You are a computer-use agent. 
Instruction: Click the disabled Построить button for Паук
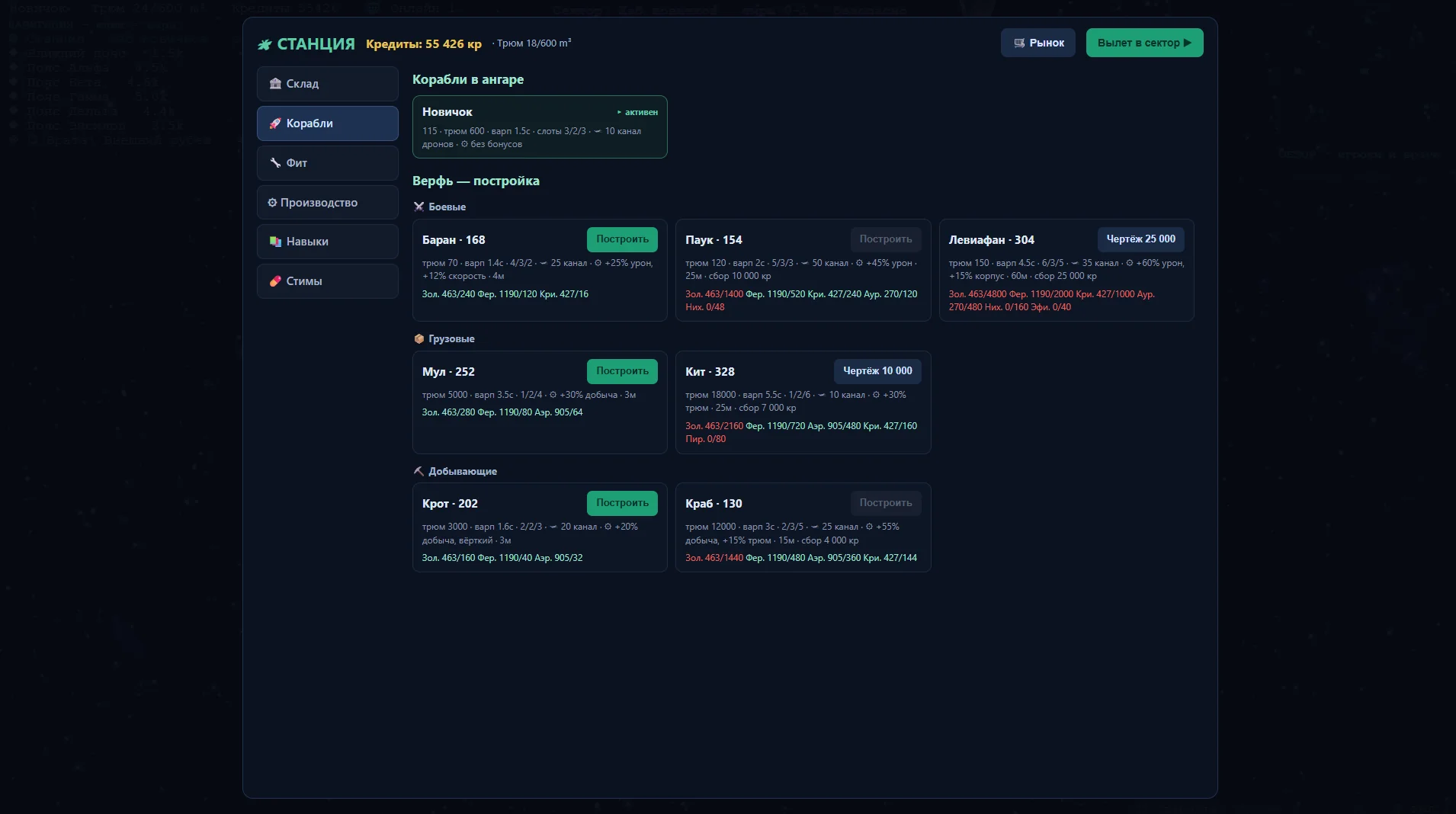[886, 239]
